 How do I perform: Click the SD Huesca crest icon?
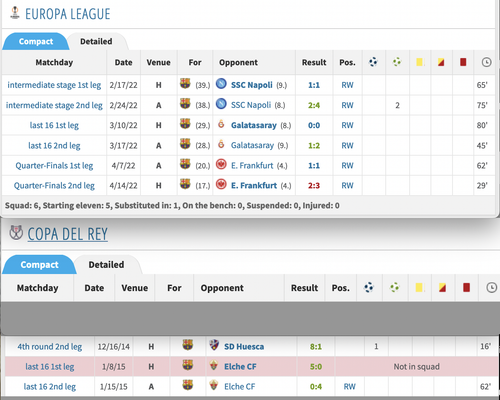click(x=214, y=345)
